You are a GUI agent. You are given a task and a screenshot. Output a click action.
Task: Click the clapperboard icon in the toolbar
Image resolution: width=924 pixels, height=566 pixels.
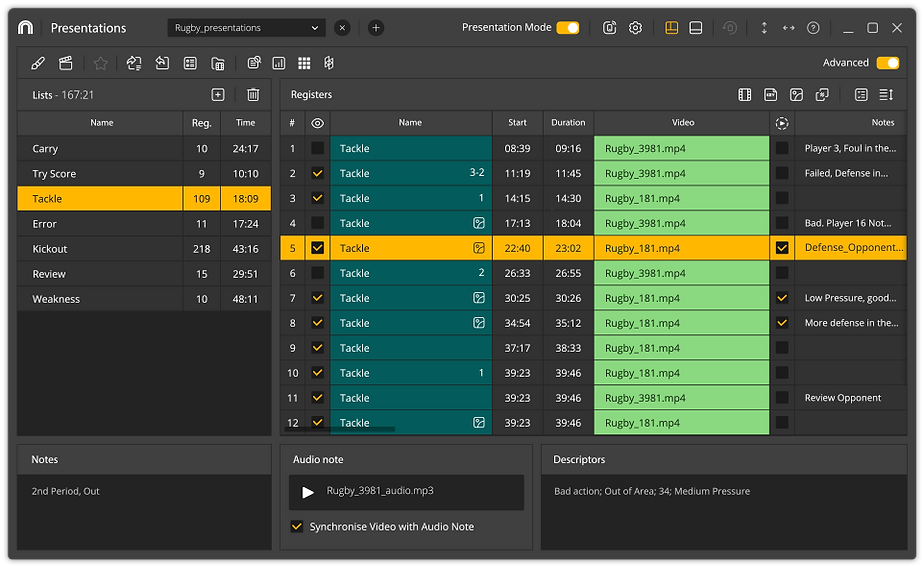[66, 63]
